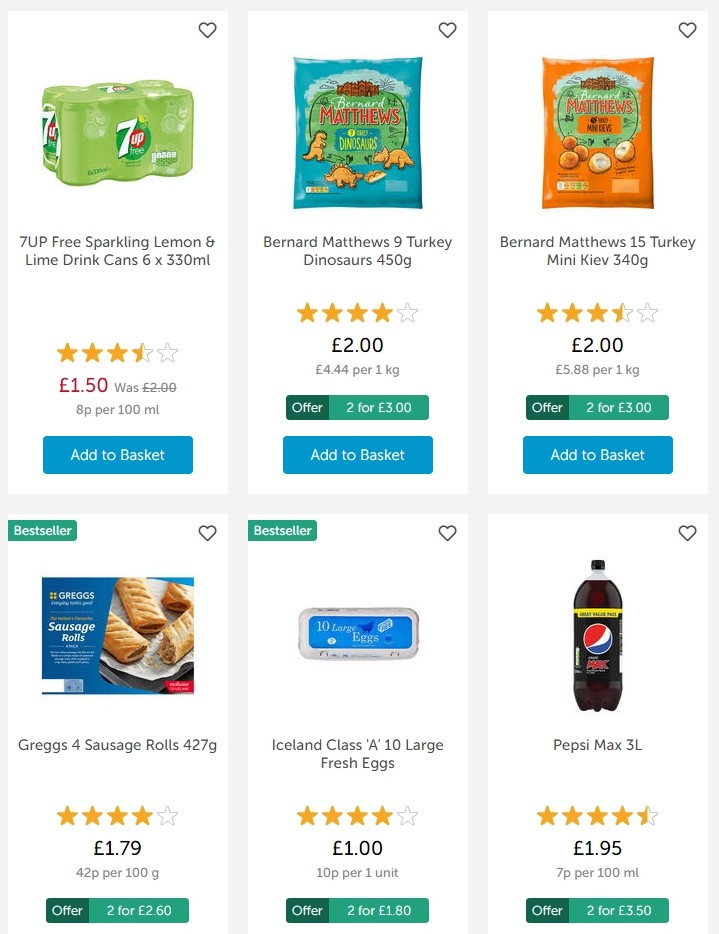Viewport: 719px width, 934px height.
Task: Click the third star on Pepsi Max rating
Action: click(x=597, y=815)
